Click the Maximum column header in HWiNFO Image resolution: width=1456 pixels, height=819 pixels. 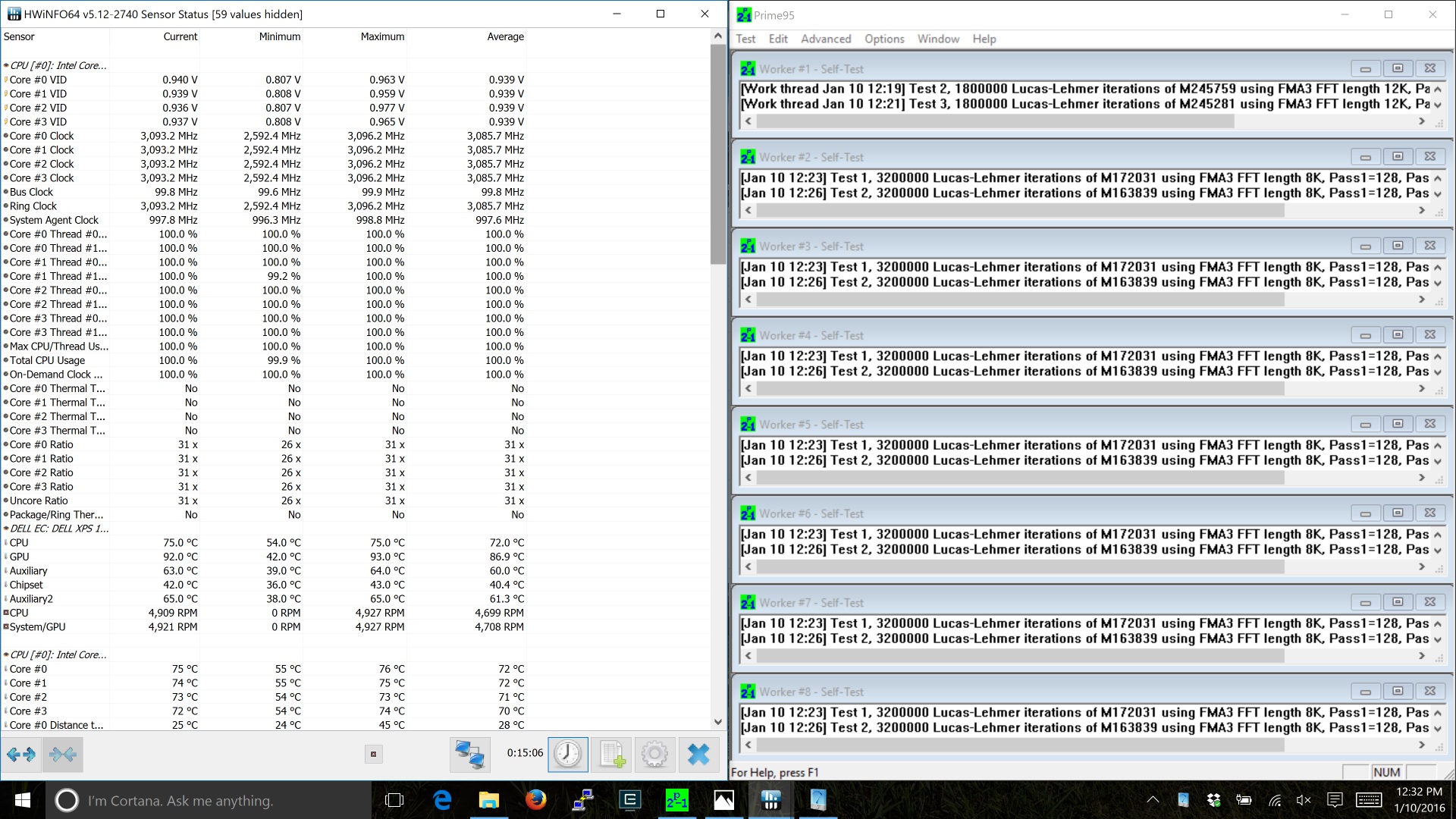(382, 36)
